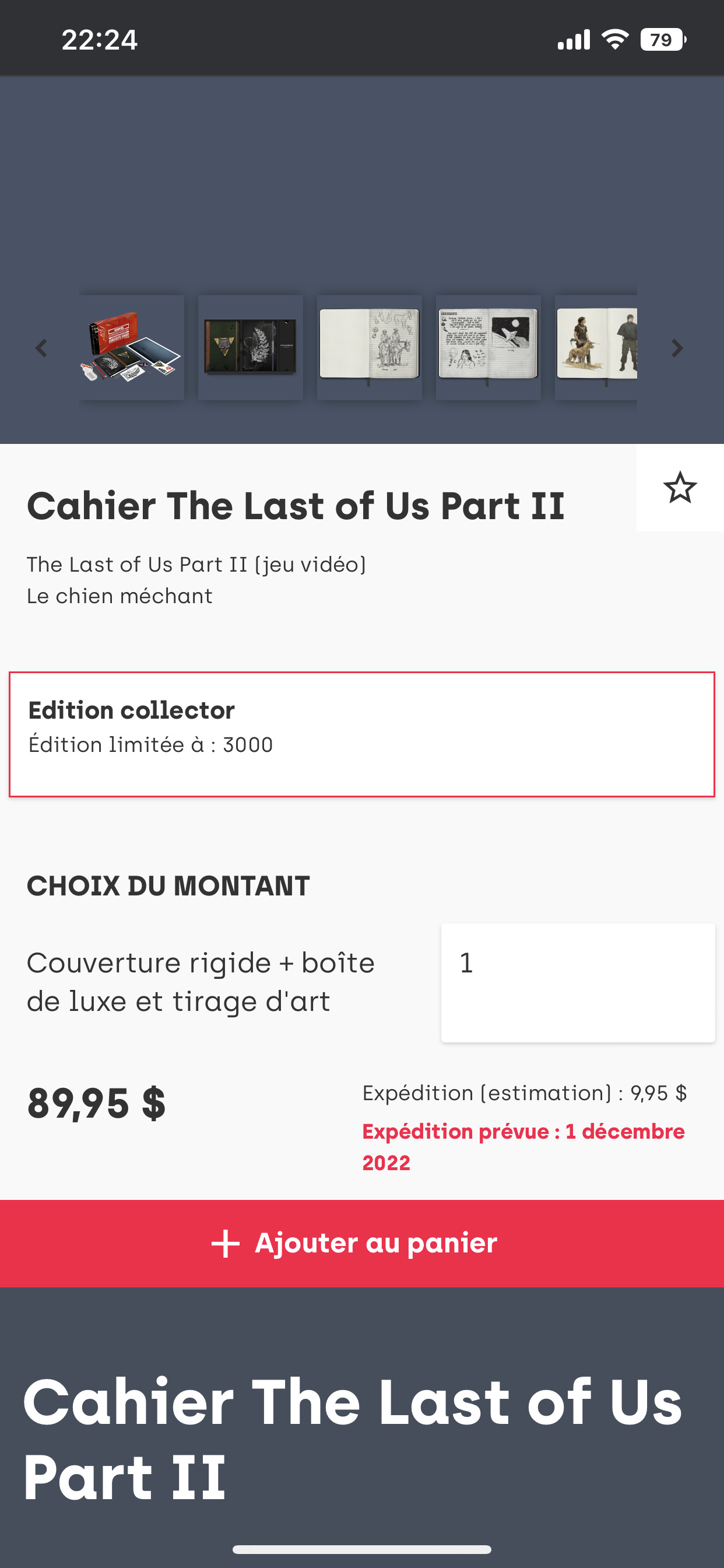
Task: Open Le chien méchant publisher link
Action: pos(120,596)
